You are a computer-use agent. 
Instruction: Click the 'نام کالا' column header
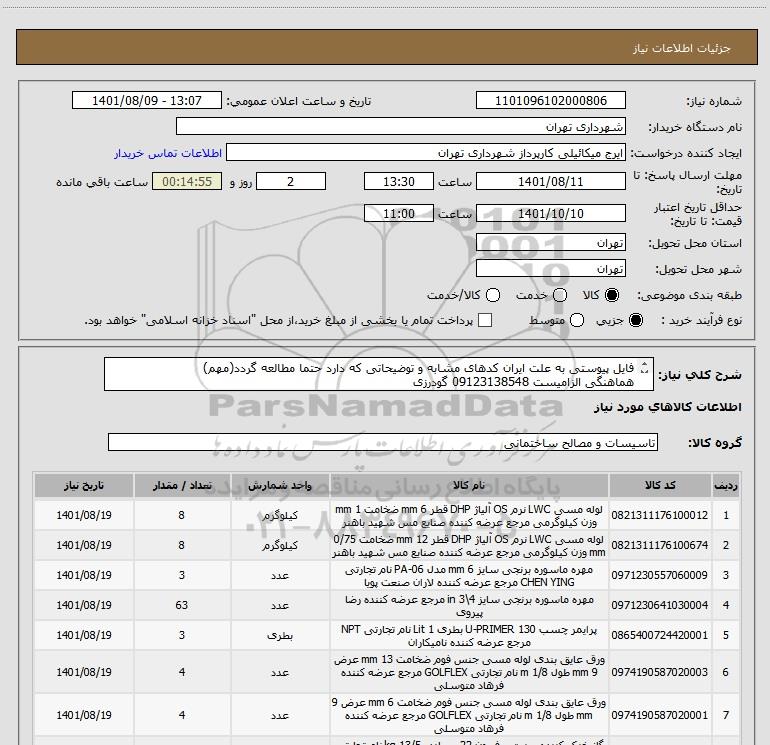pyautogui.click(x=468, y=485)
